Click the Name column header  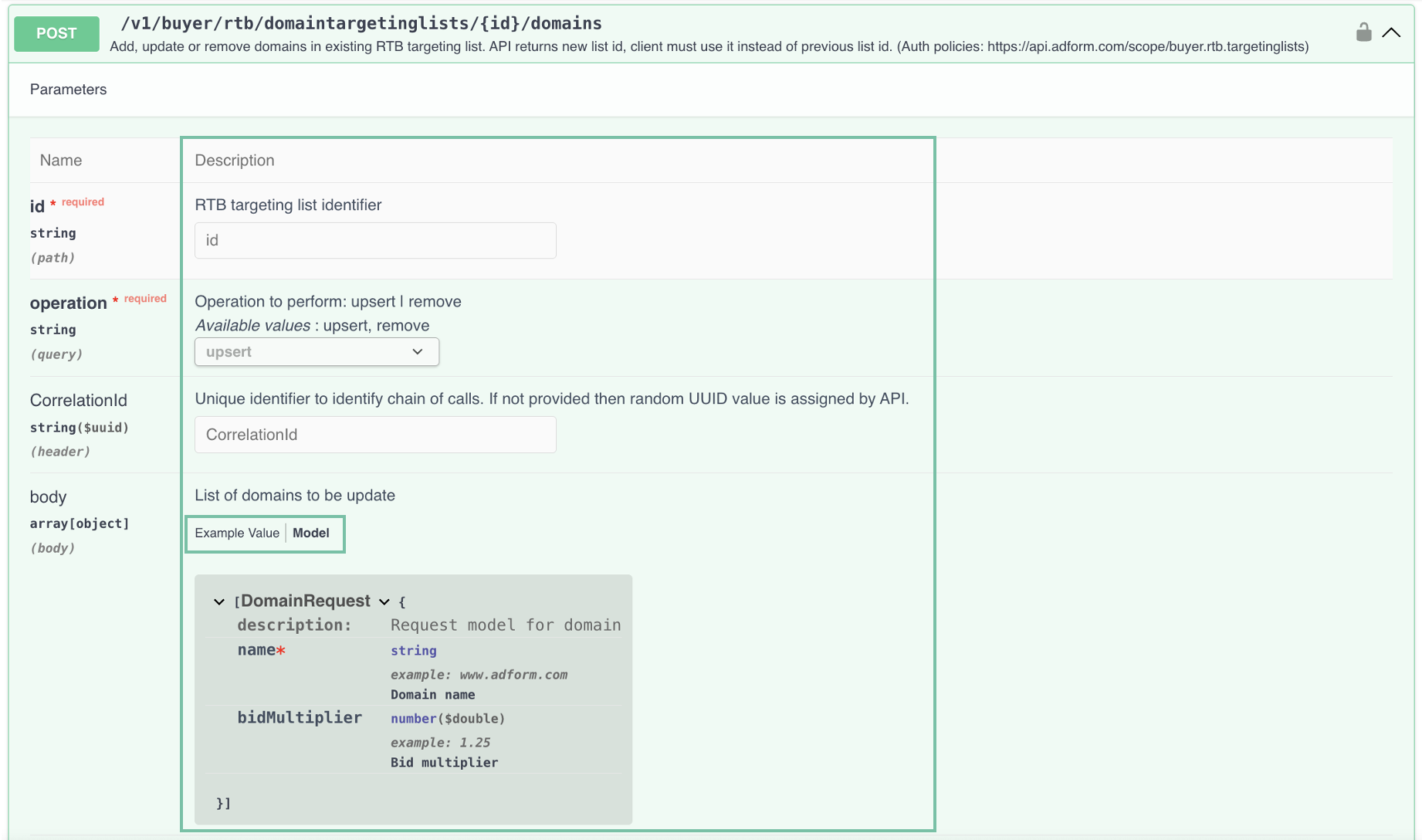61,160
